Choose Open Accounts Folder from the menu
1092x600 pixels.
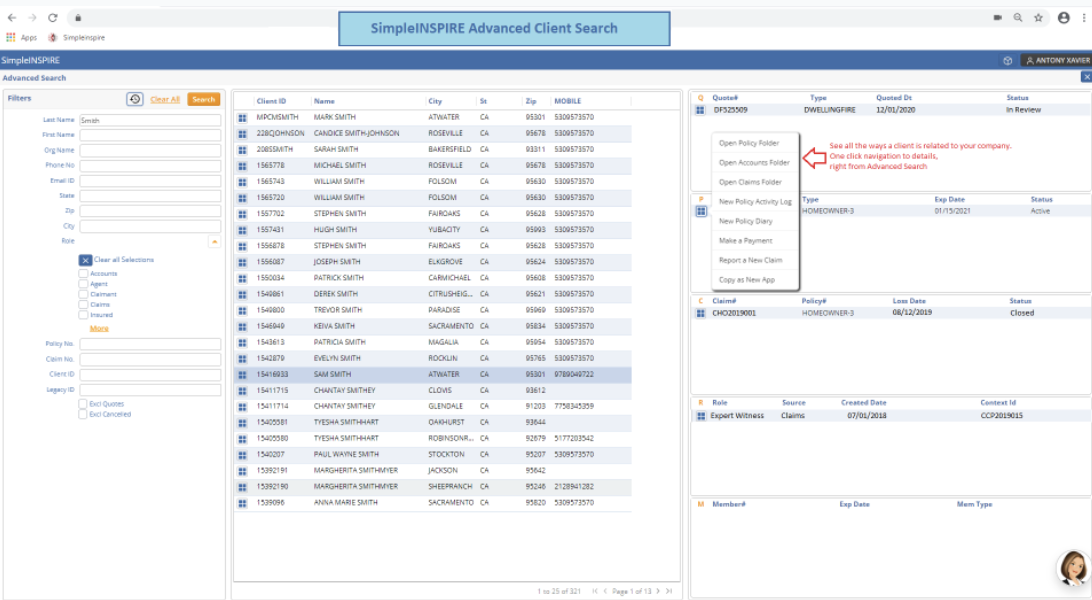(x=754, y=163)
